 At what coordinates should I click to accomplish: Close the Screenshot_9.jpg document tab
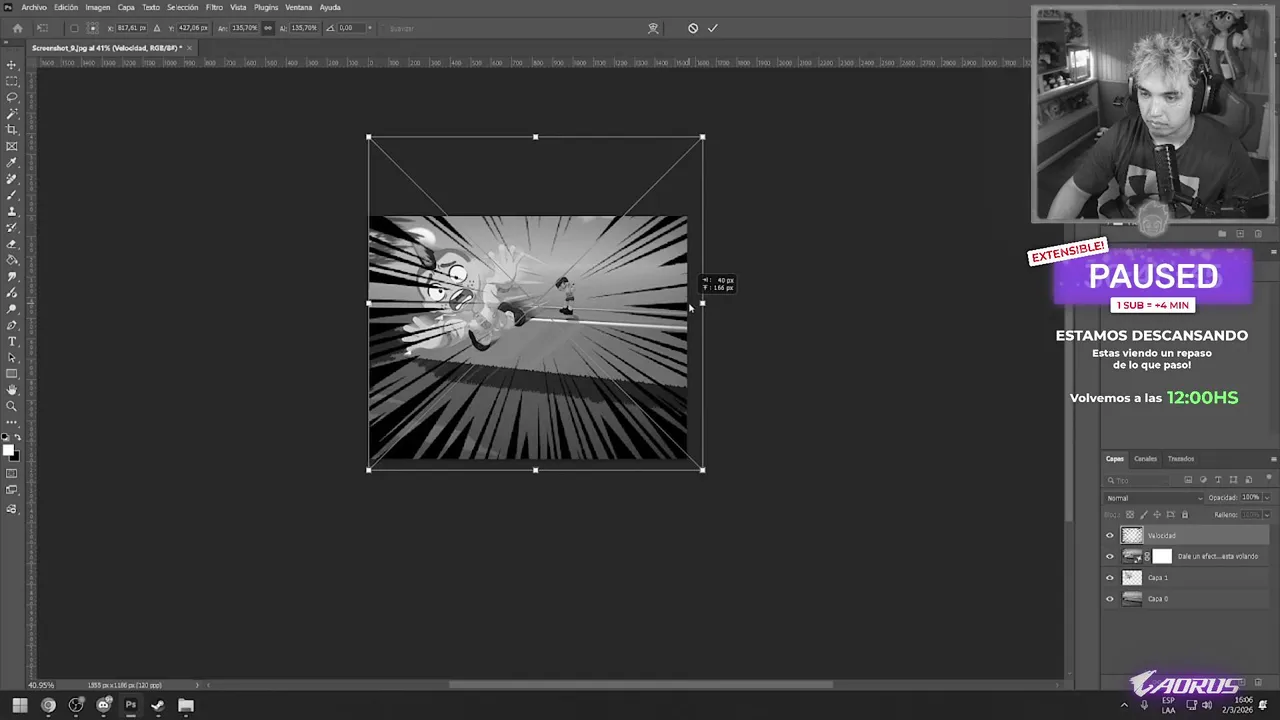point(189,48)
